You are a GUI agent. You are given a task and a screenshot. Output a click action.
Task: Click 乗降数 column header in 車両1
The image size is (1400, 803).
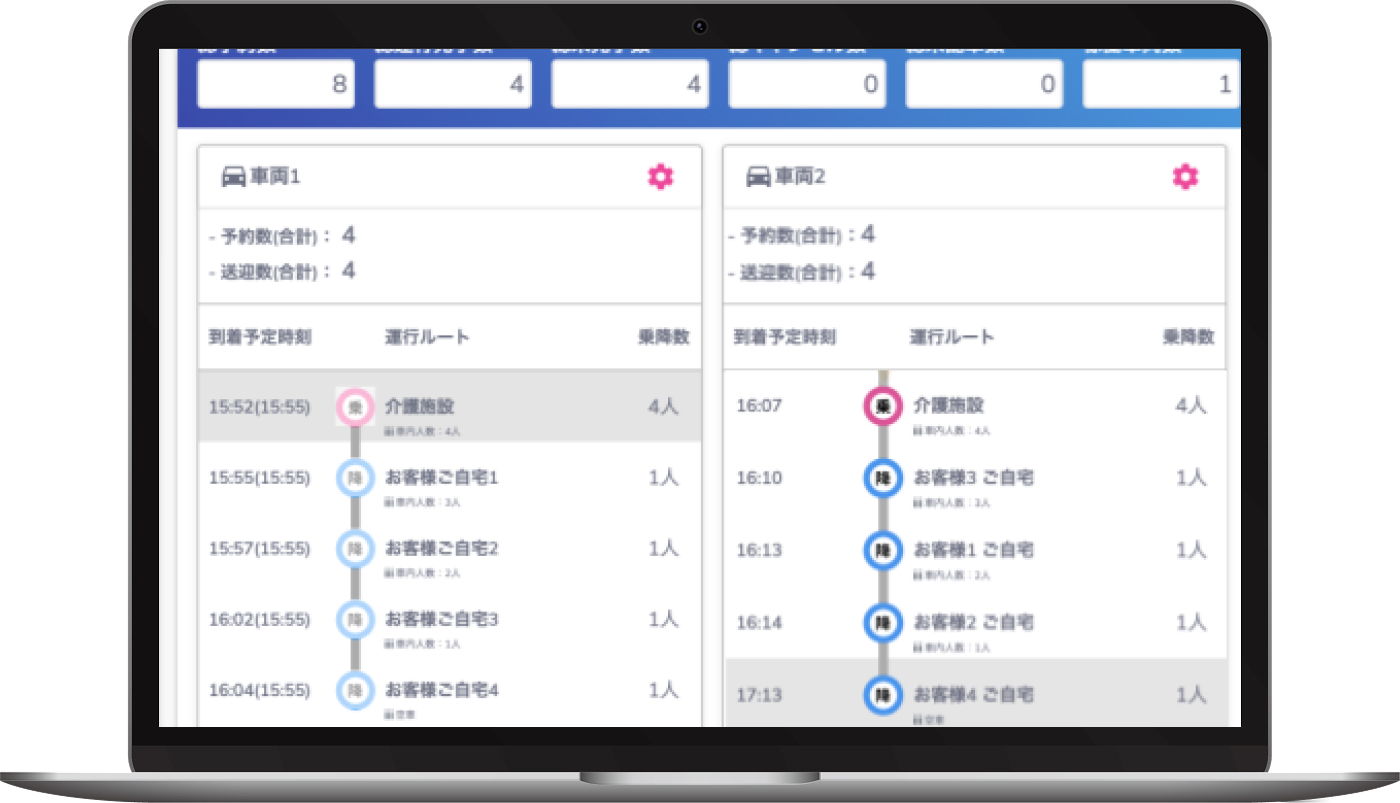(663, 337)
